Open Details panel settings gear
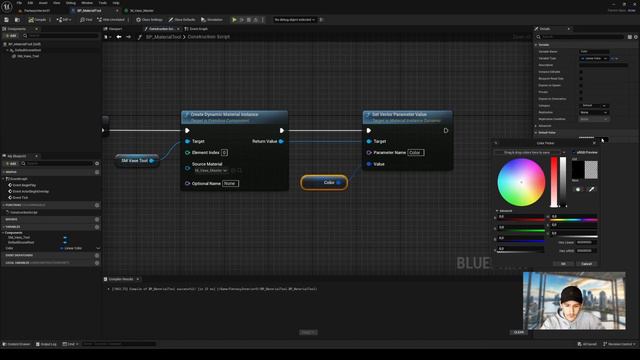640x360 pixels. [636, 37]
